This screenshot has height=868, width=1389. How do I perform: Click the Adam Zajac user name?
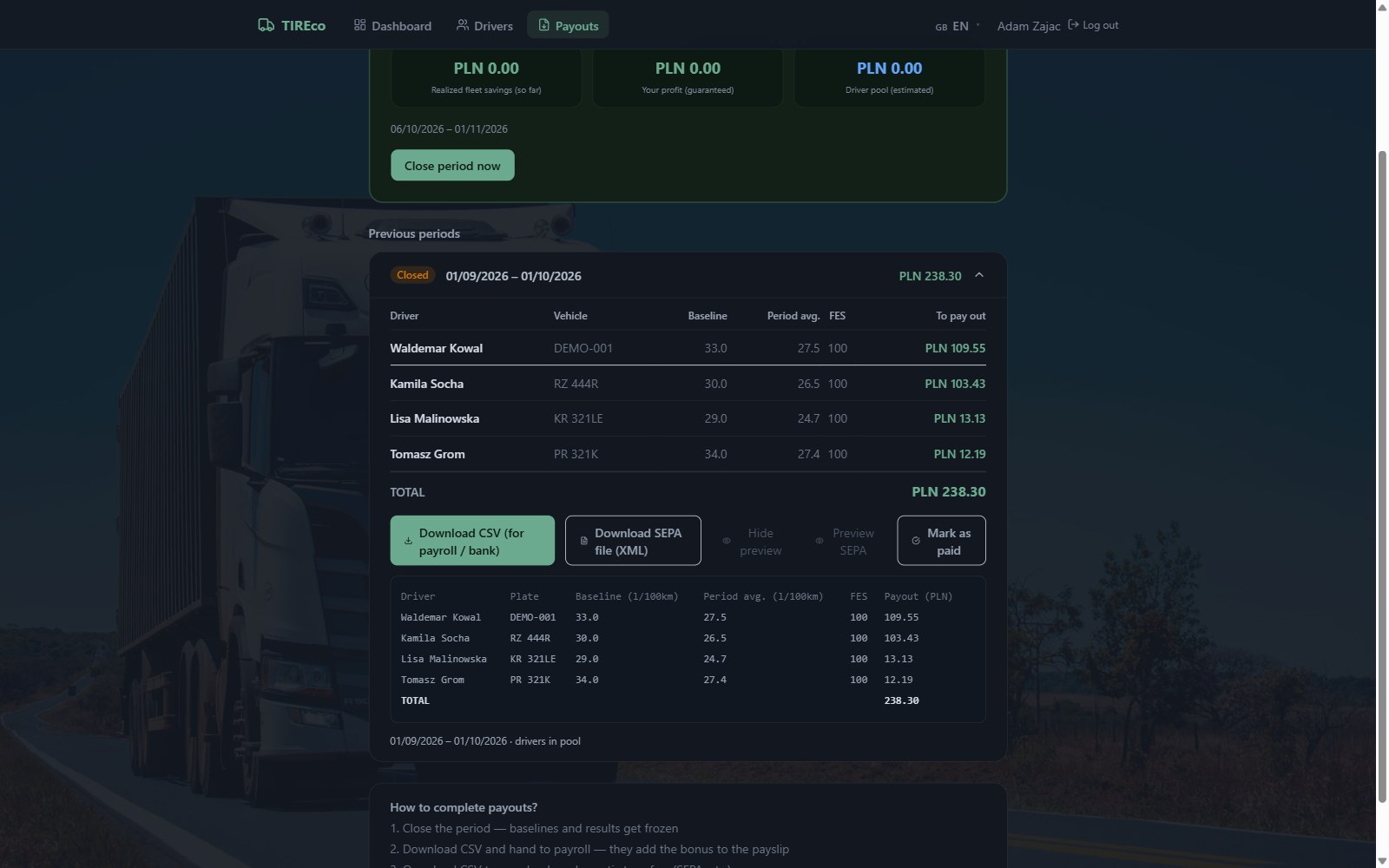tap(1029, 26)
